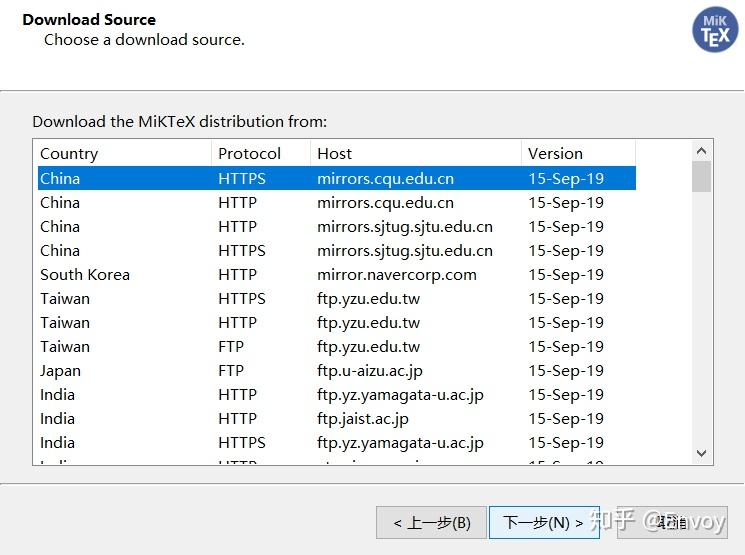Sort list by Protocol column header
745x555 pixels.
[x=260, y=153]
